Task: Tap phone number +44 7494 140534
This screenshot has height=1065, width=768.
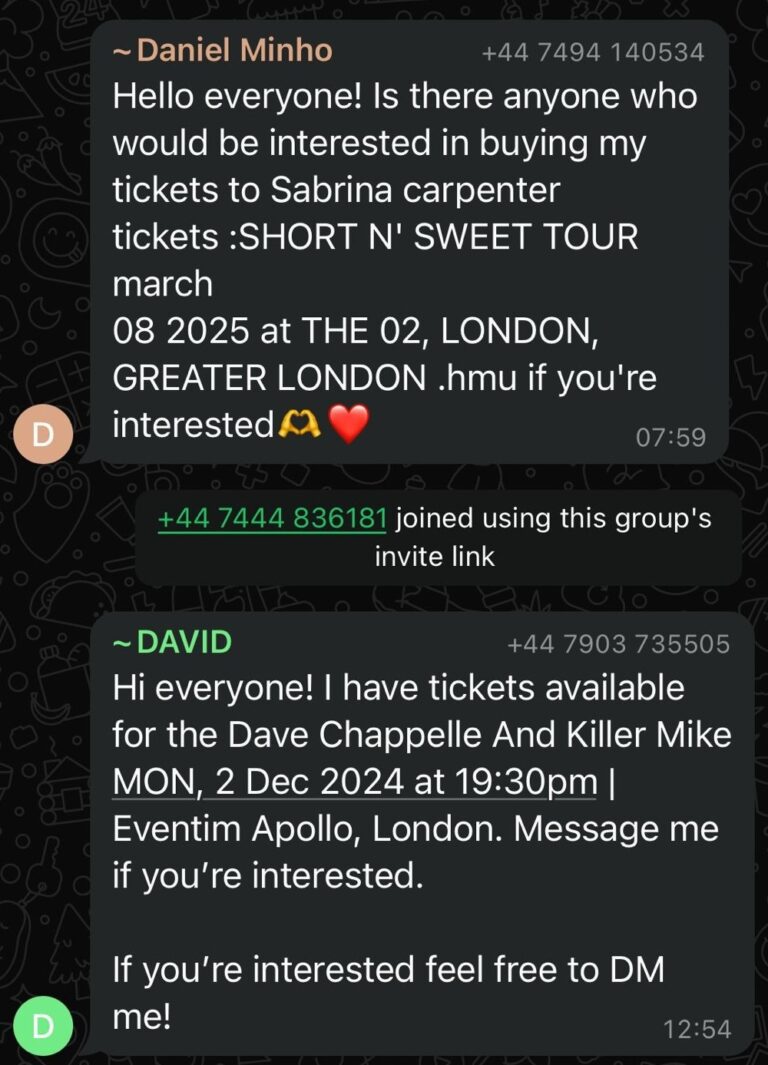Action: pyautogui.click(x=593, y=52)
